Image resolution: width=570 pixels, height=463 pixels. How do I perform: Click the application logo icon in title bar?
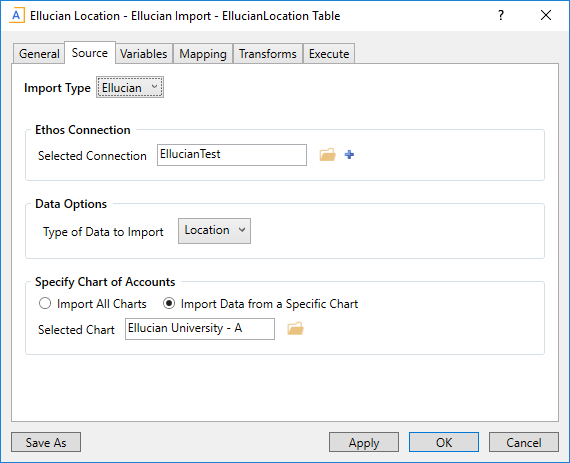(17, 16)
